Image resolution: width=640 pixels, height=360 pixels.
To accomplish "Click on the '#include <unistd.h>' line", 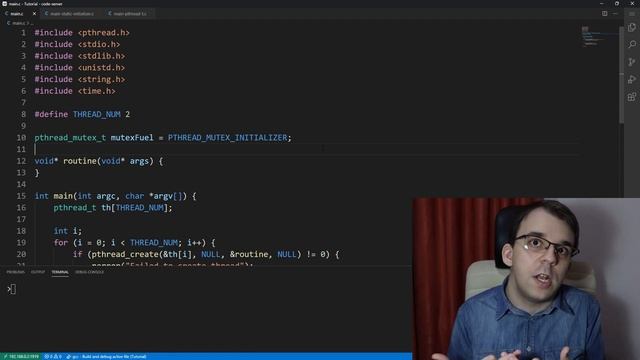I will pyautogui.click(x=80, y=68).
